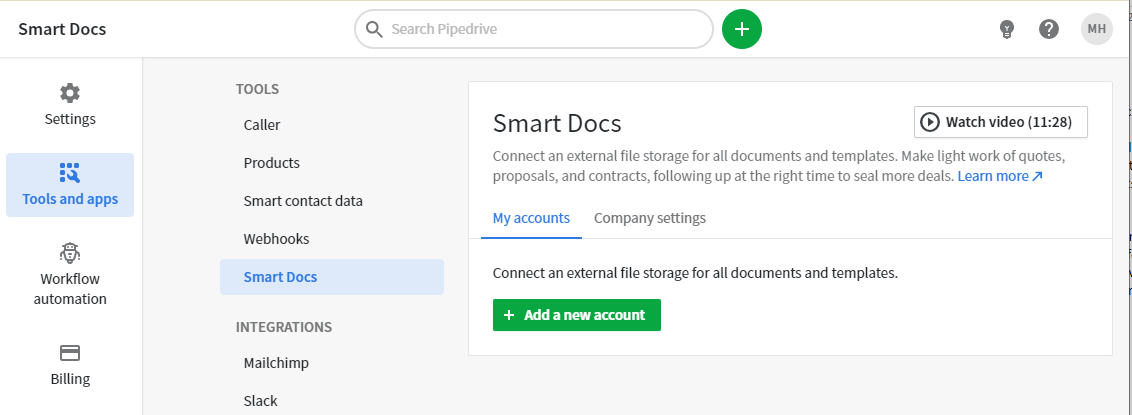The height and width of the screenshot is (415, 1132).
Task: Open the Mailchimp integration
Action: click(332, 363)
